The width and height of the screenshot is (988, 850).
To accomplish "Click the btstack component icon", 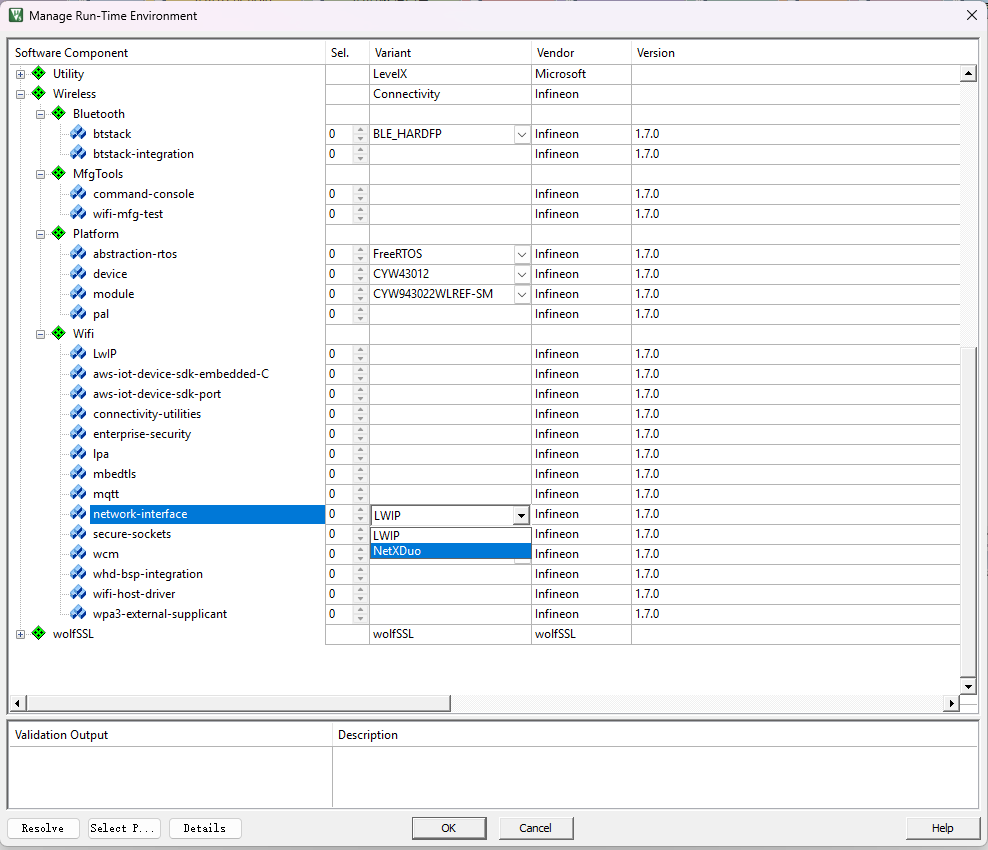I will point(78,134).
